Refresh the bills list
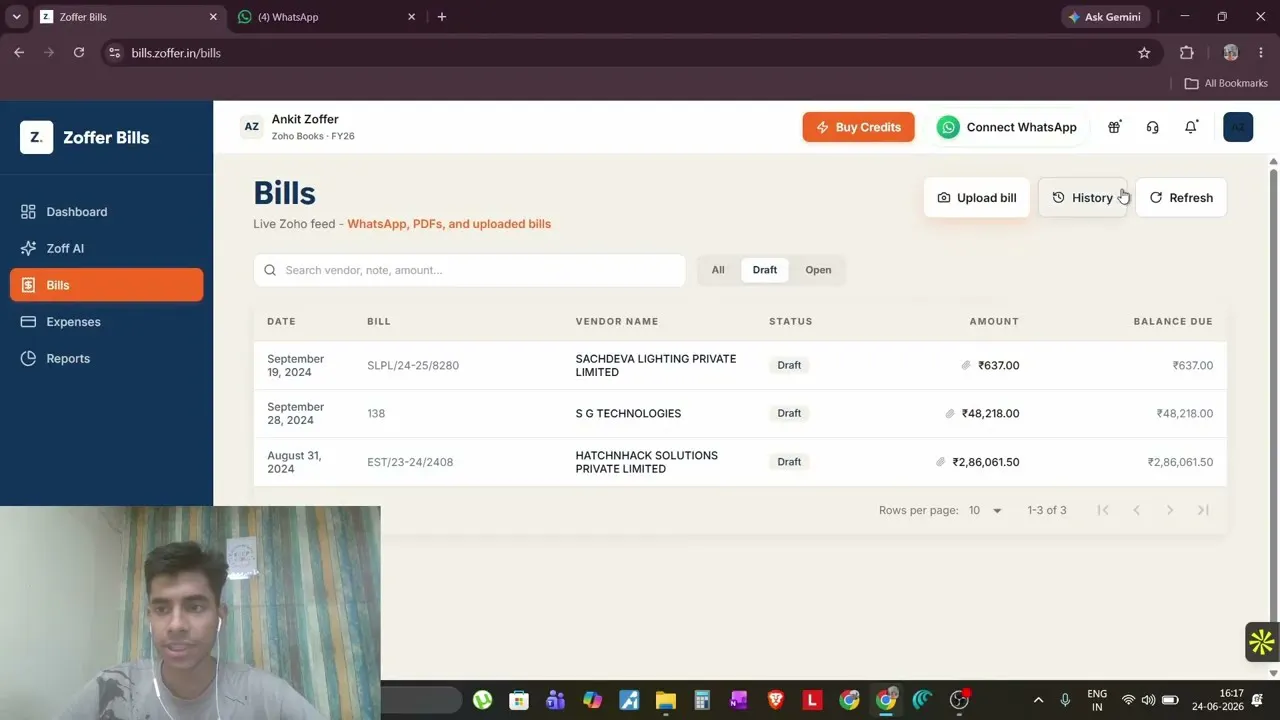1280x720 pixels. pos(1181,198)
